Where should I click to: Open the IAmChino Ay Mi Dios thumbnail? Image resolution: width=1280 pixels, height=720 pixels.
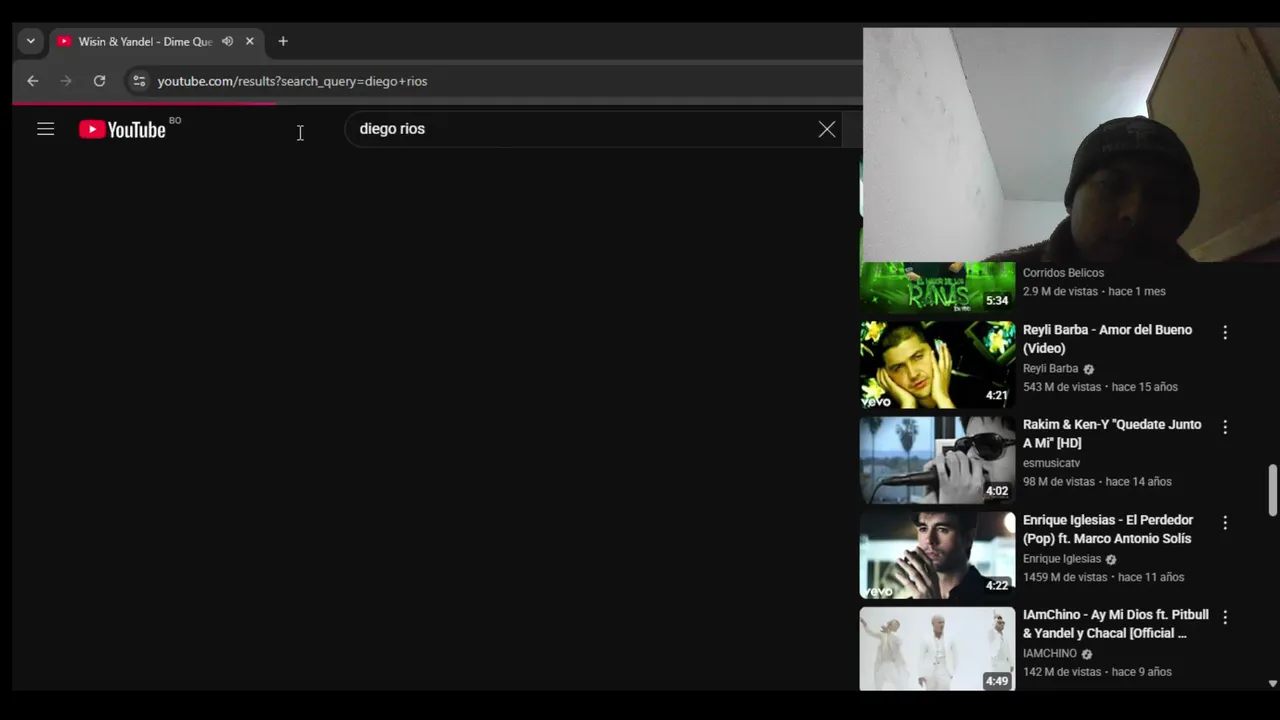pos(937,648)
